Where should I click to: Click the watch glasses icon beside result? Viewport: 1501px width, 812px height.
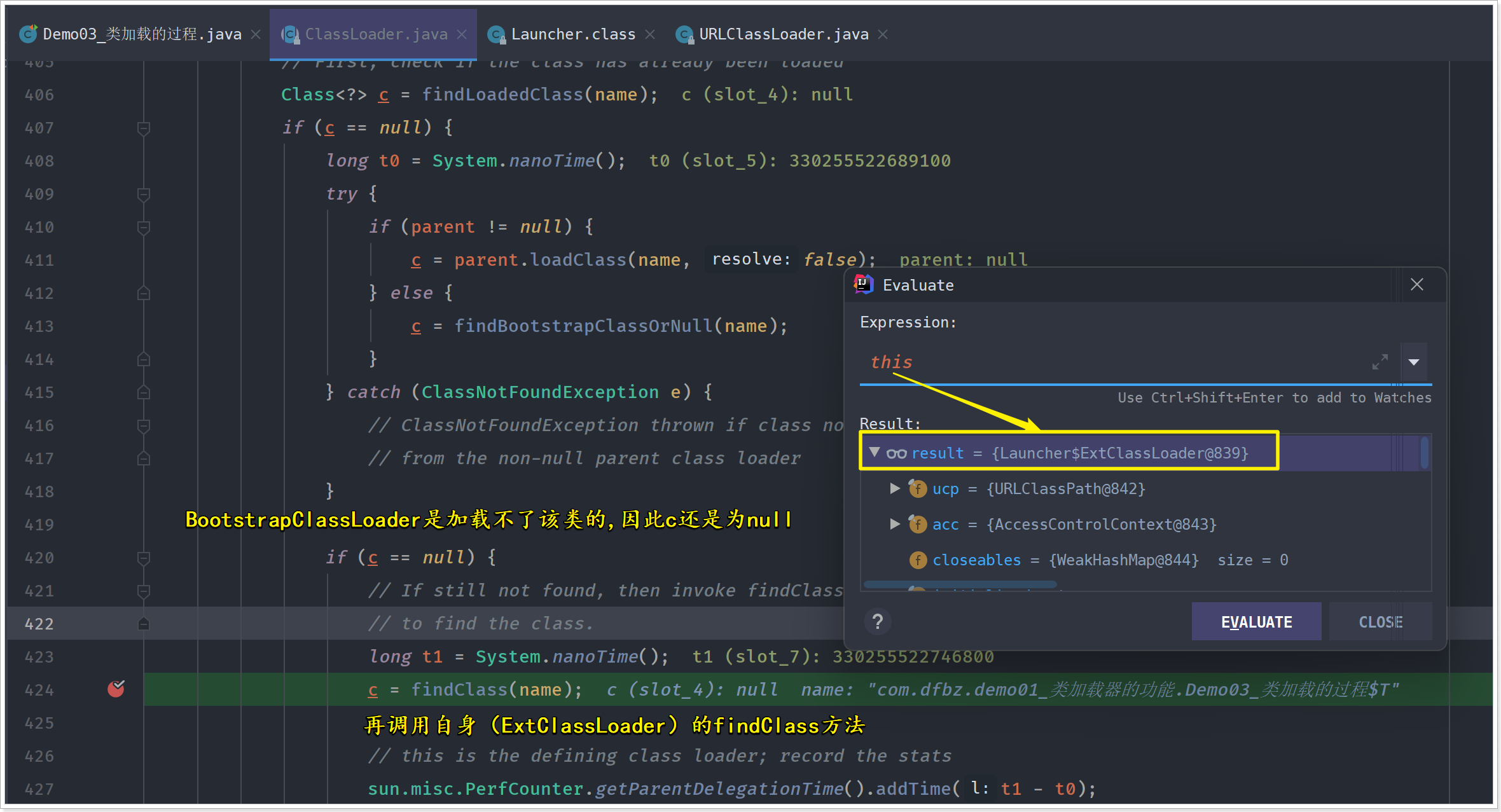896,453
